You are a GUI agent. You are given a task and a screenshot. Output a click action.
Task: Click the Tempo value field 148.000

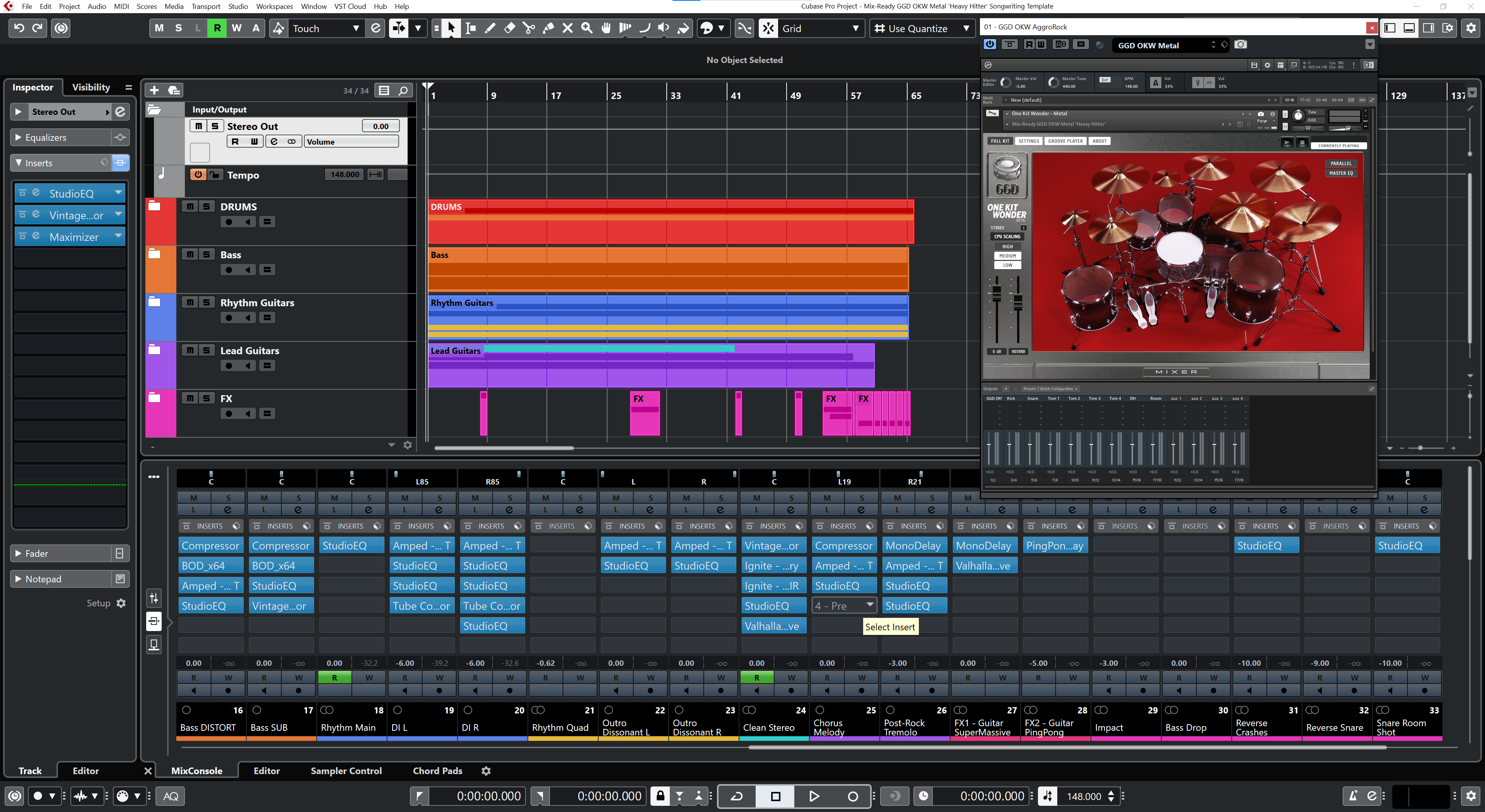click(x=344, y=175)
